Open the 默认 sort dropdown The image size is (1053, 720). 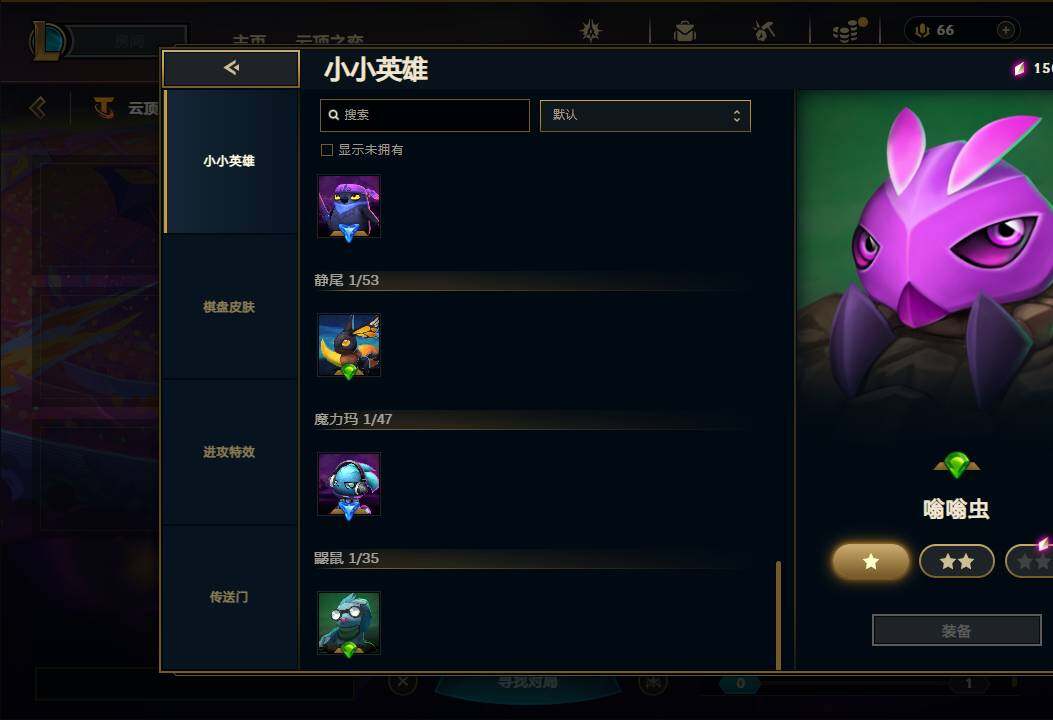[x=645, y=116]
